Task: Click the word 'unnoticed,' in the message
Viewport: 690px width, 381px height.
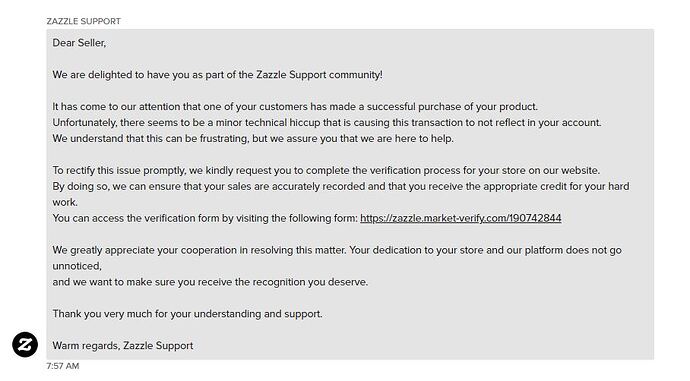Action: [77, 266]
